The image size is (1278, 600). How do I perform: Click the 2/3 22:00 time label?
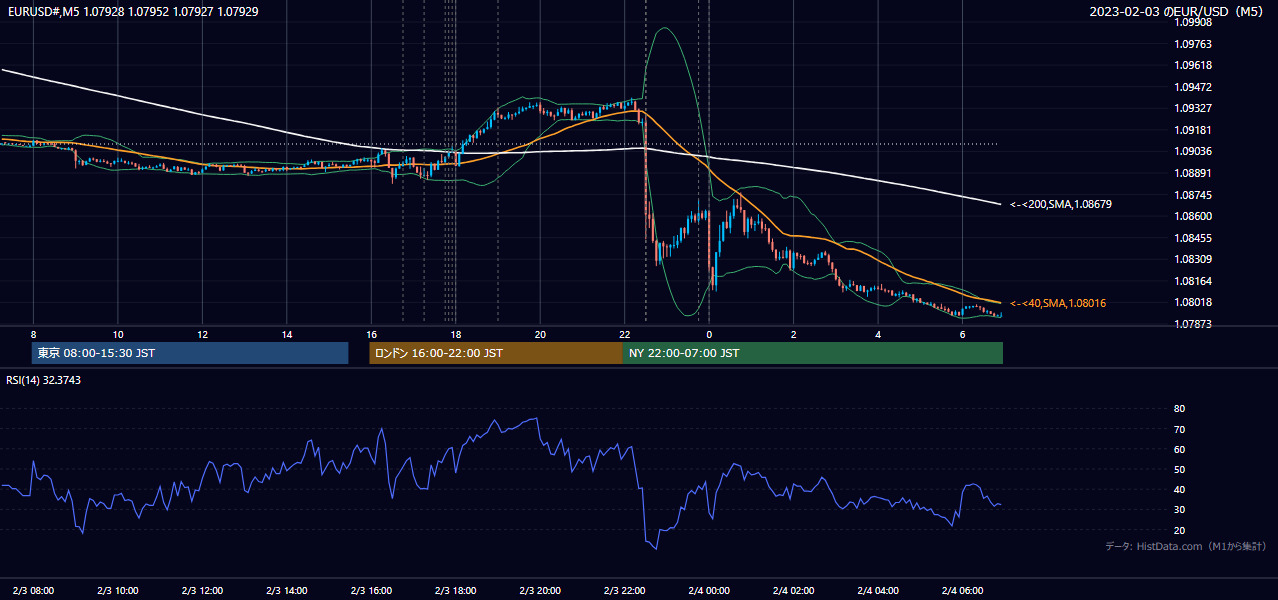click(624, 591)
